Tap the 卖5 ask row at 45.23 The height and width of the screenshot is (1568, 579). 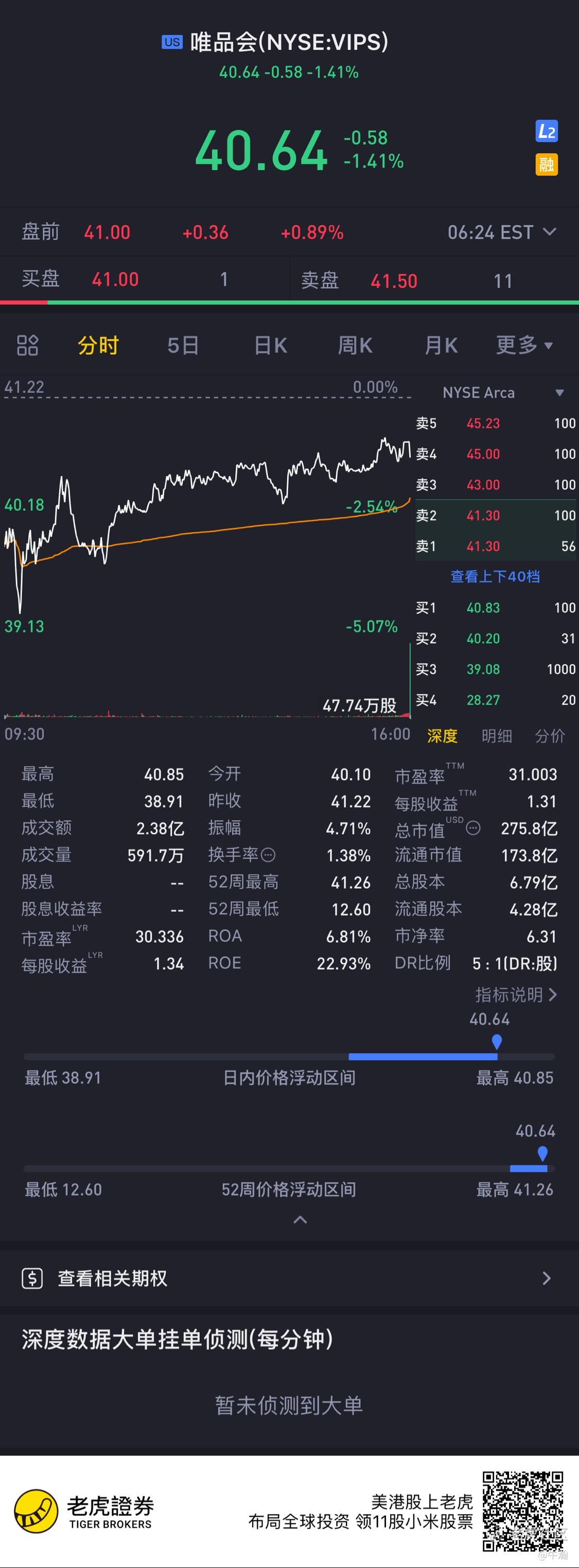(496, 423)
